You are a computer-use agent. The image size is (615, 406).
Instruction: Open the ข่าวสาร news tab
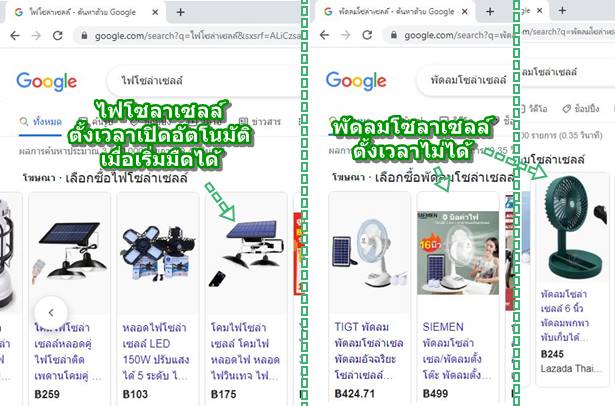pyautogui.click(x=260, y=122)
